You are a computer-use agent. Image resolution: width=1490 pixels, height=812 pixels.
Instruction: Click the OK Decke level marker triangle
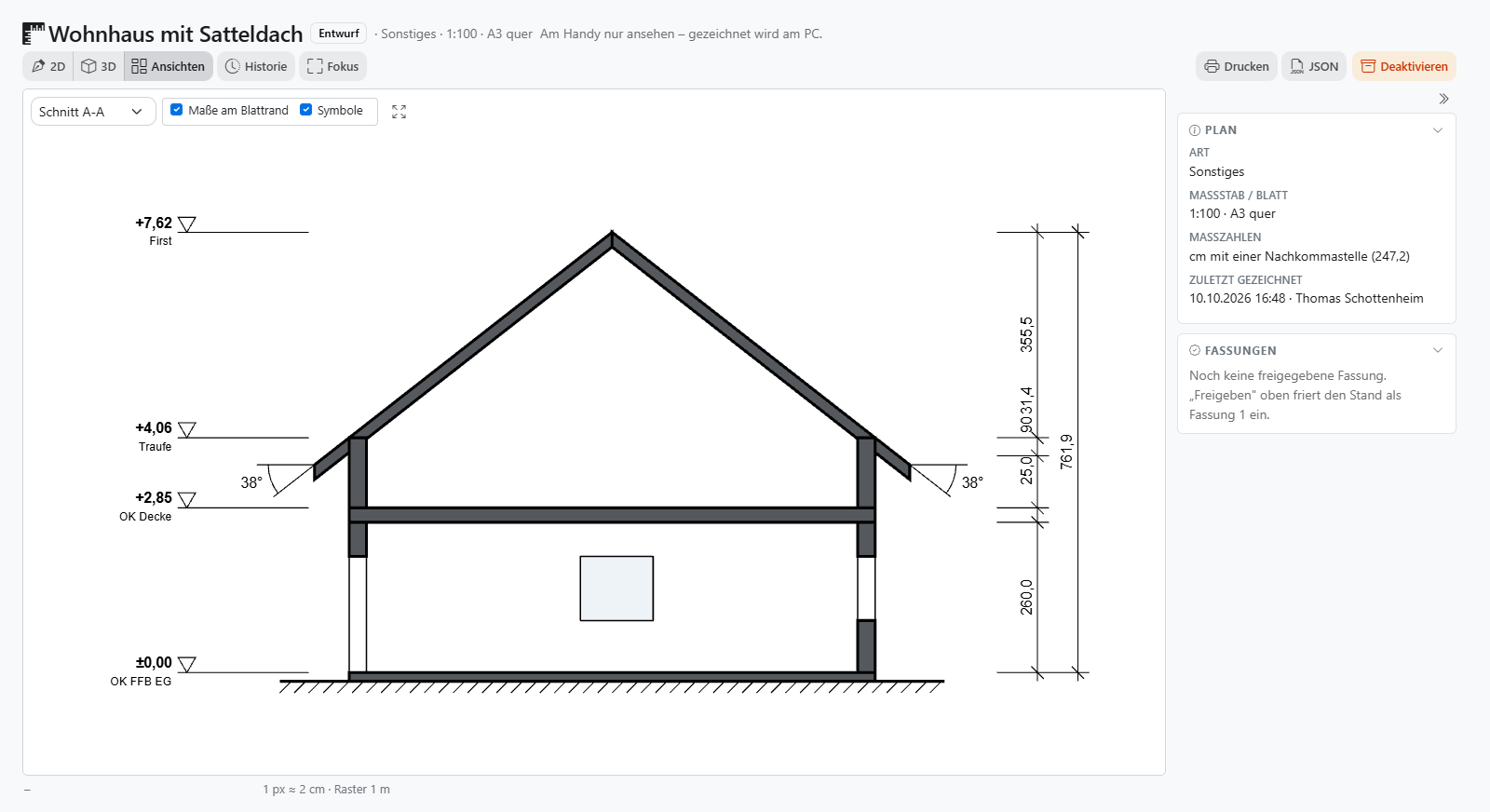point(187,500)
